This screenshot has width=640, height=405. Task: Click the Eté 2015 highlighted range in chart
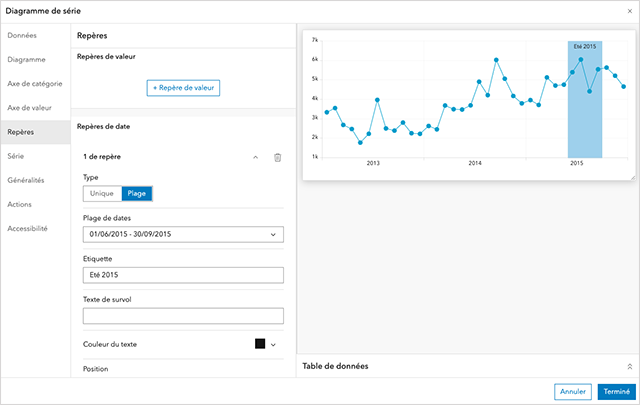[585, 99]
